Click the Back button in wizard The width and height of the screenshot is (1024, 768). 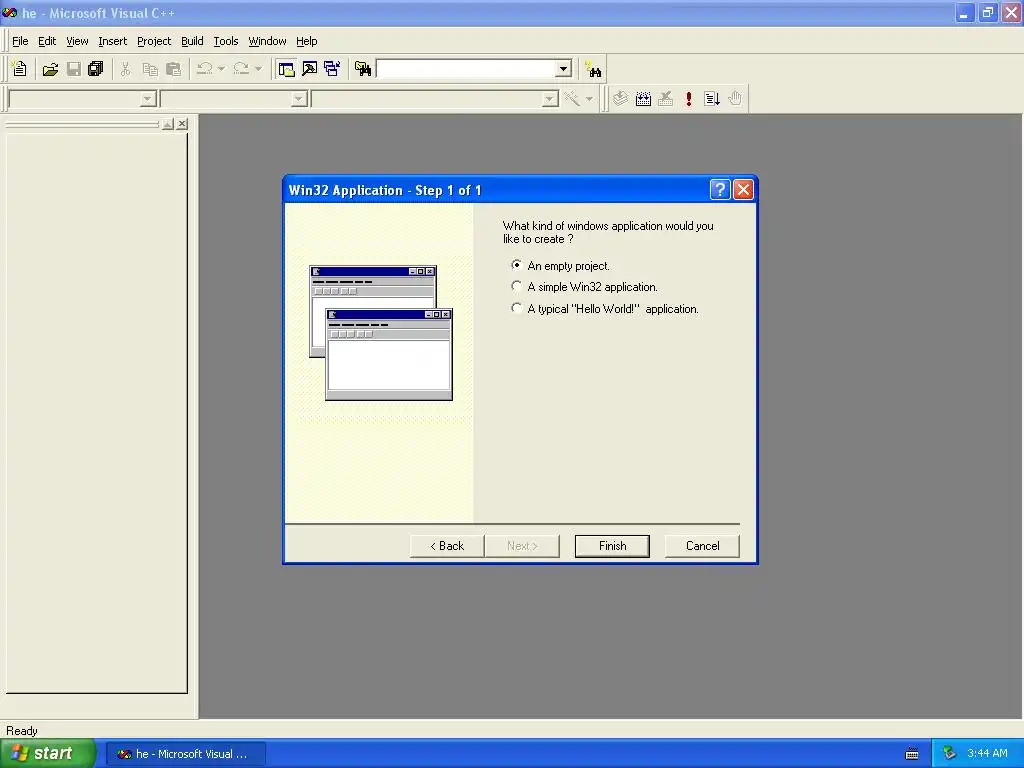447,546
